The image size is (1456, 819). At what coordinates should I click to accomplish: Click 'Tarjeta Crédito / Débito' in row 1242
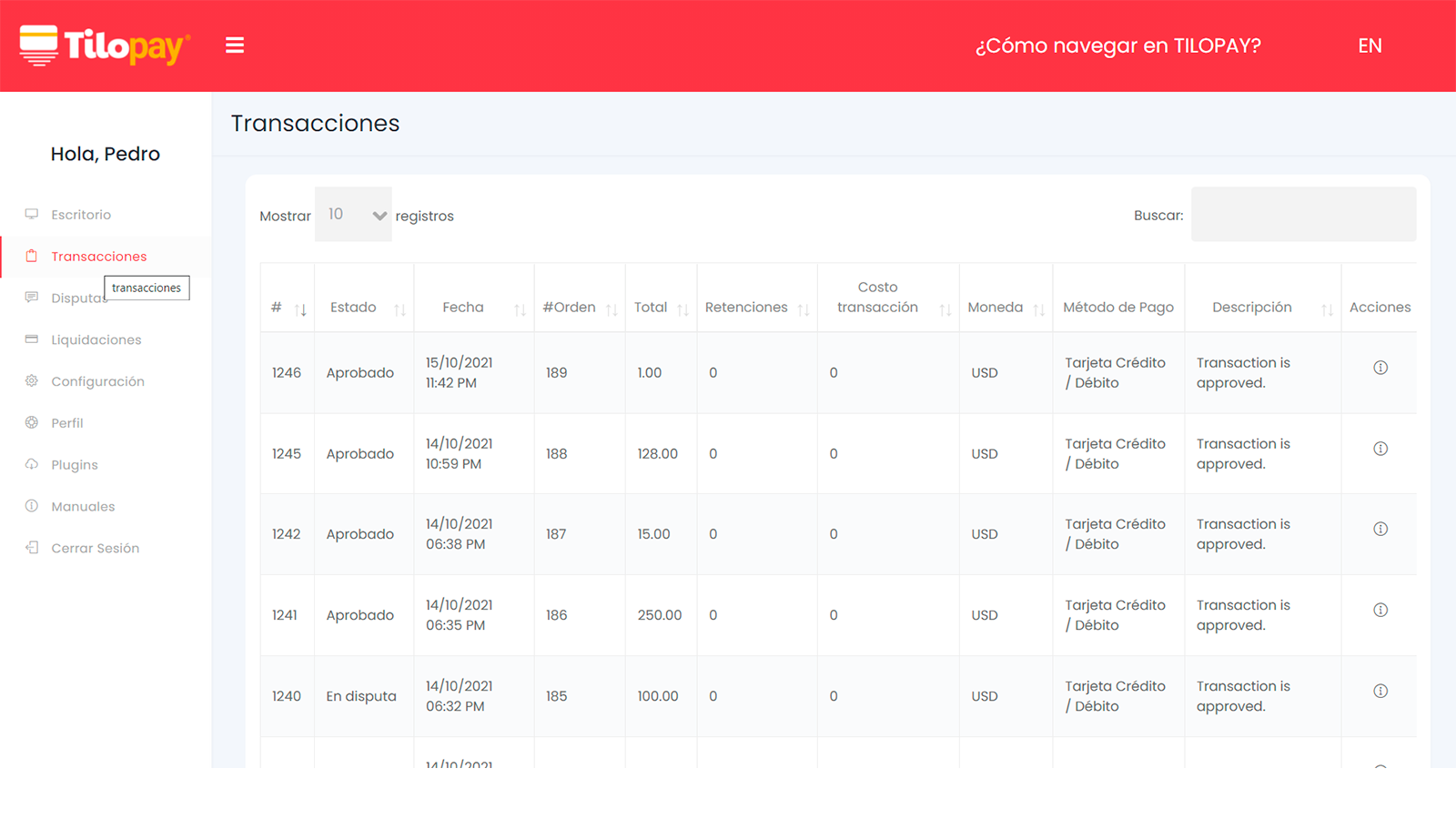pos(1116,534)
